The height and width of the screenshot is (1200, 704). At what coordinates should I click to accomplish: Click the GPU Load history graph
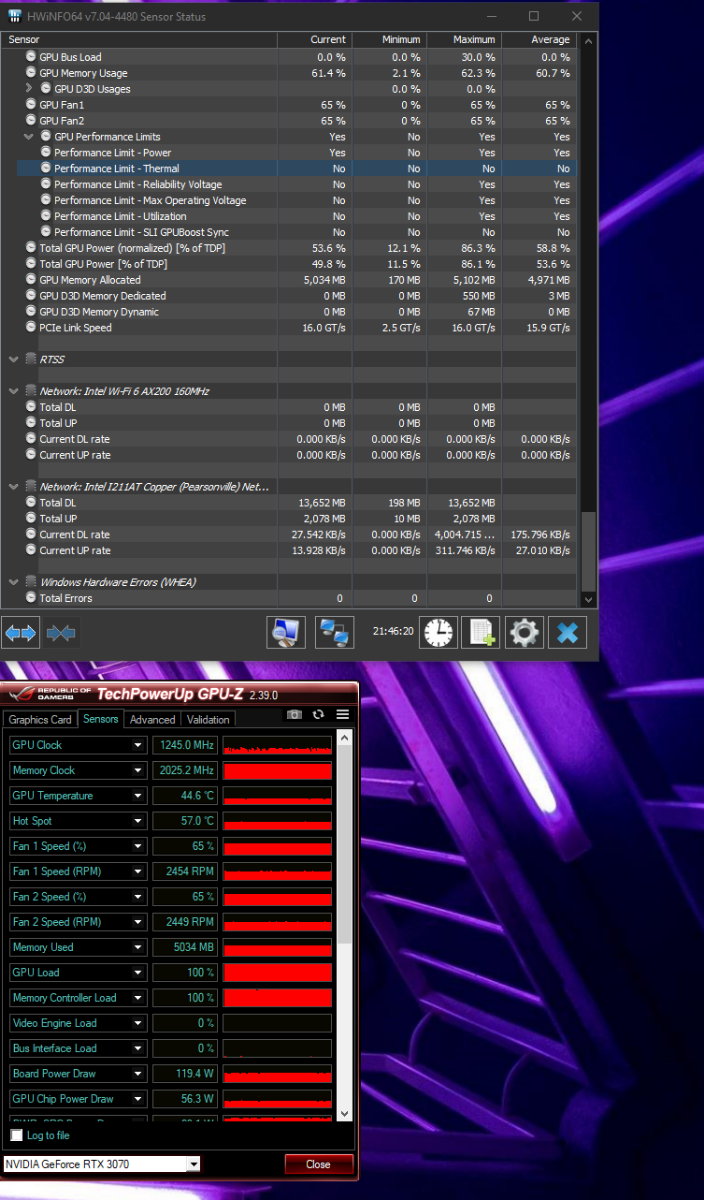point(277,972)
